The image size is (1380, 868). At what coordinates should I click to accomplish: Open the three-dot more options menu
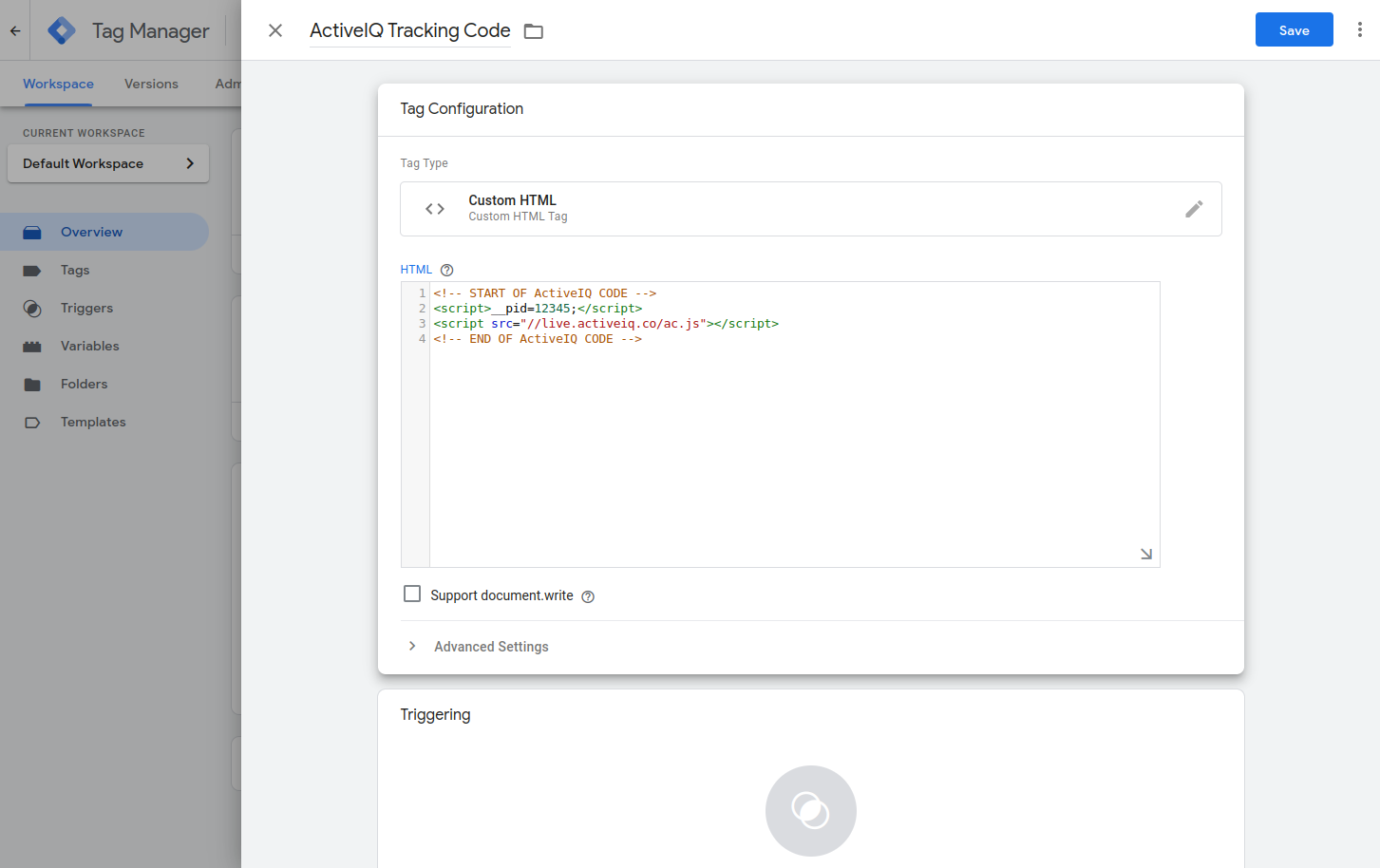tap(1359, 29)
